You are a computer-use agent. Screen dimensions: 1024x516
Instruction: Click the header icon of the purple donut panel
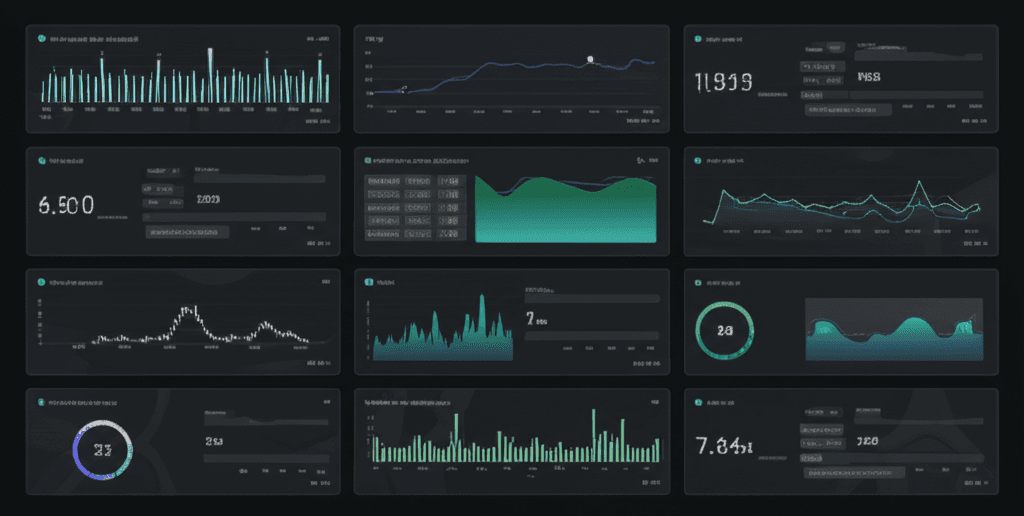click(42, 402)
